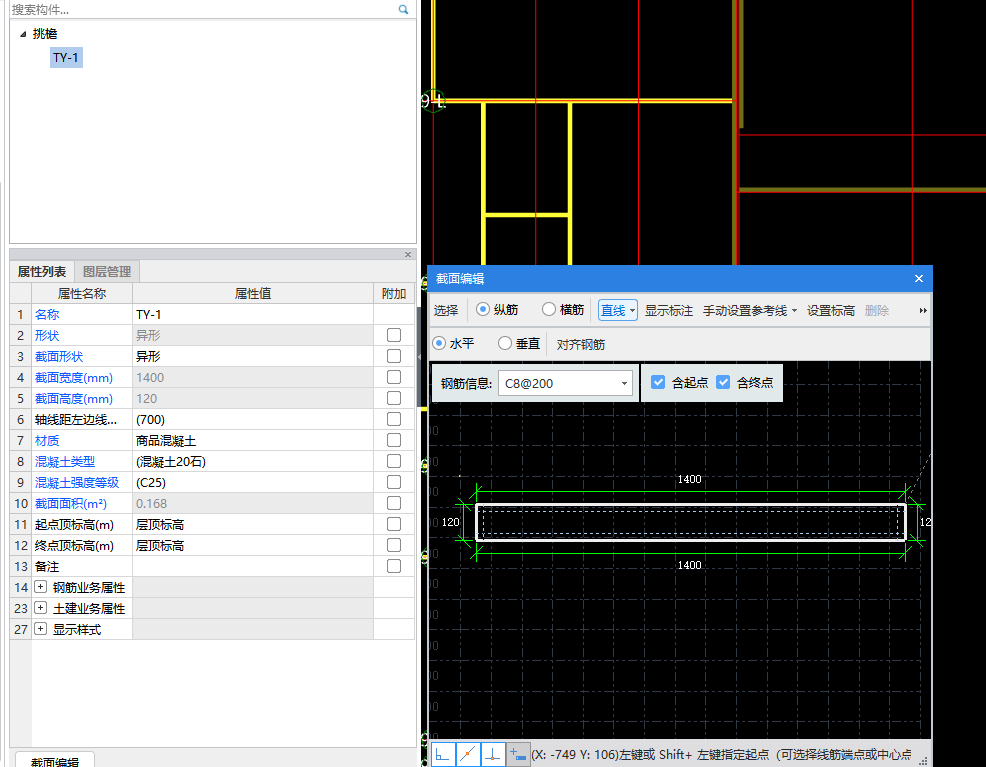Click 显示标注 toolbar button
The height and width of the screenshot is (767, 986).
coord(668,311)
